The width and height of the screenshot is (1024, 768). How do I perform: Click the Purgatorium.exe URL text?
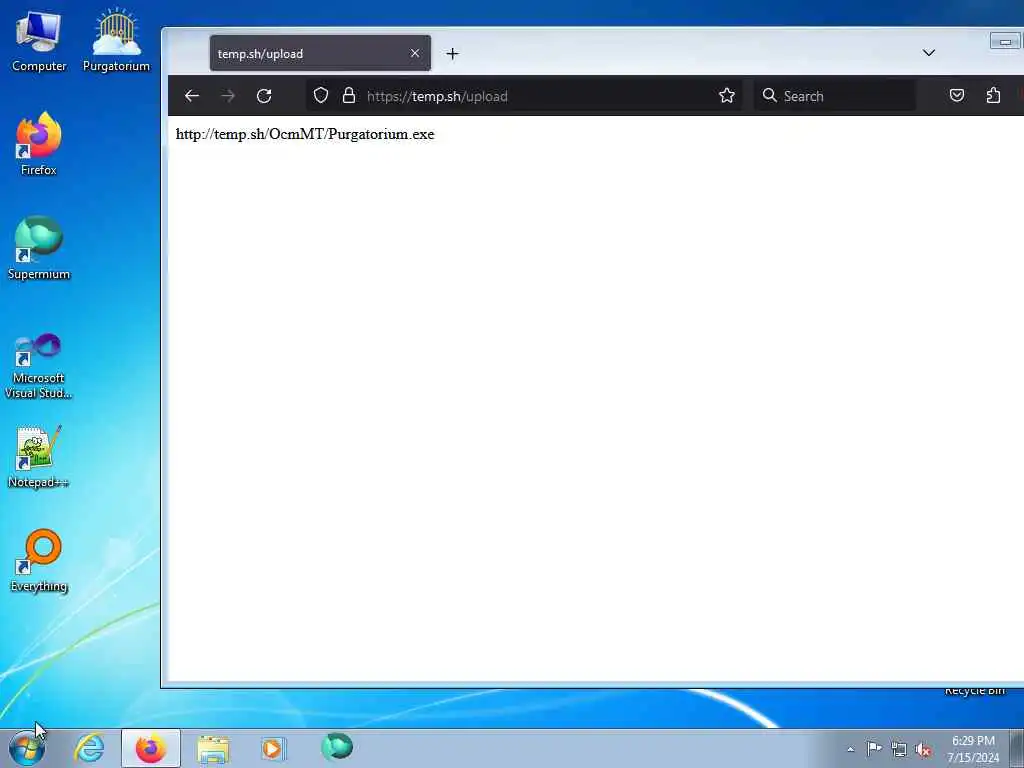coord(305,134)
